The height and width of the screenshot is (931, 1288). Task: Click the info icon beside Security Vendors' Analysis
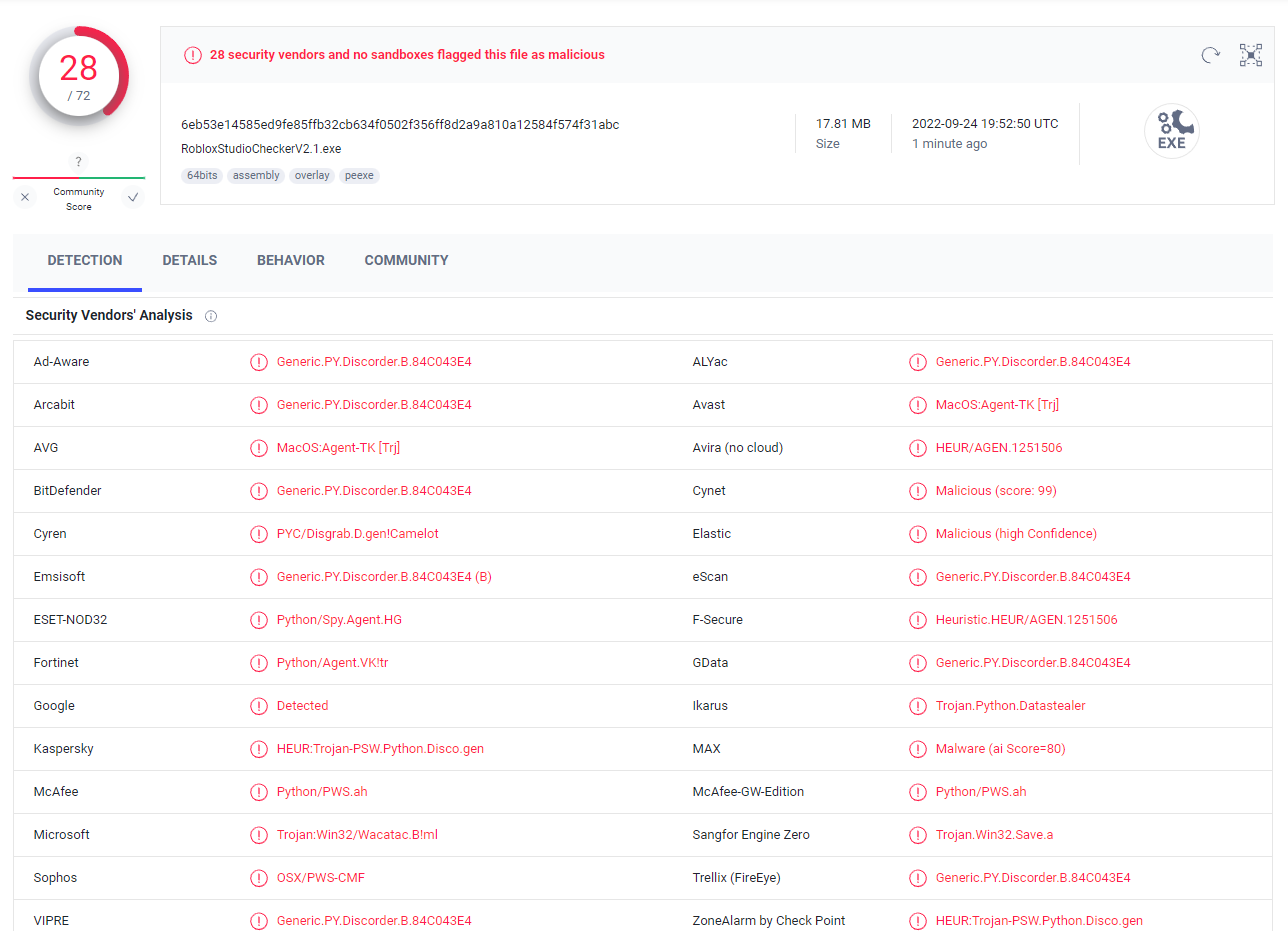(211, 315)
